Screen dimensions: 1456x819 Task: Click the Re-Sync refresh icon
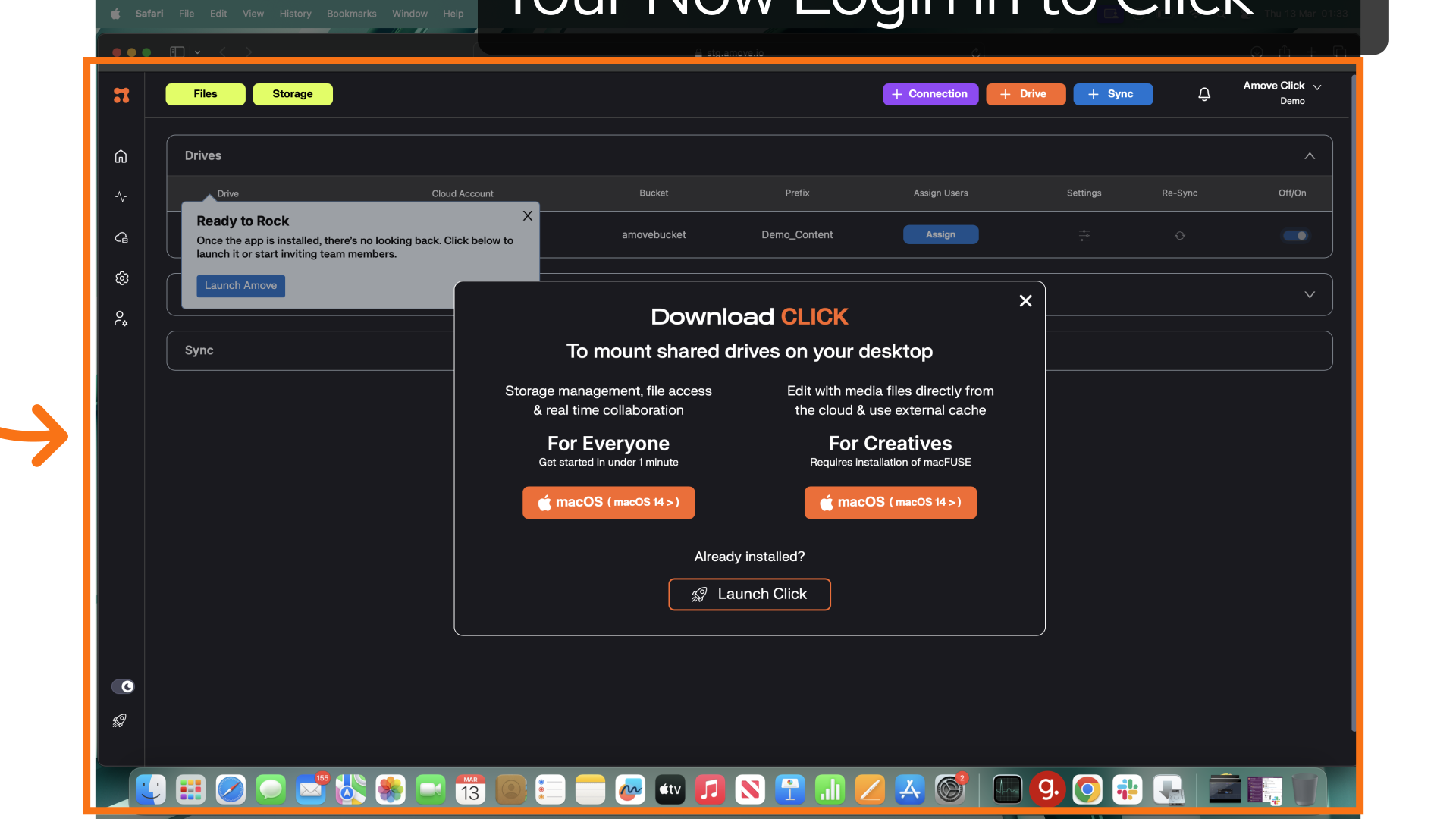click(x=1180, y=236)
